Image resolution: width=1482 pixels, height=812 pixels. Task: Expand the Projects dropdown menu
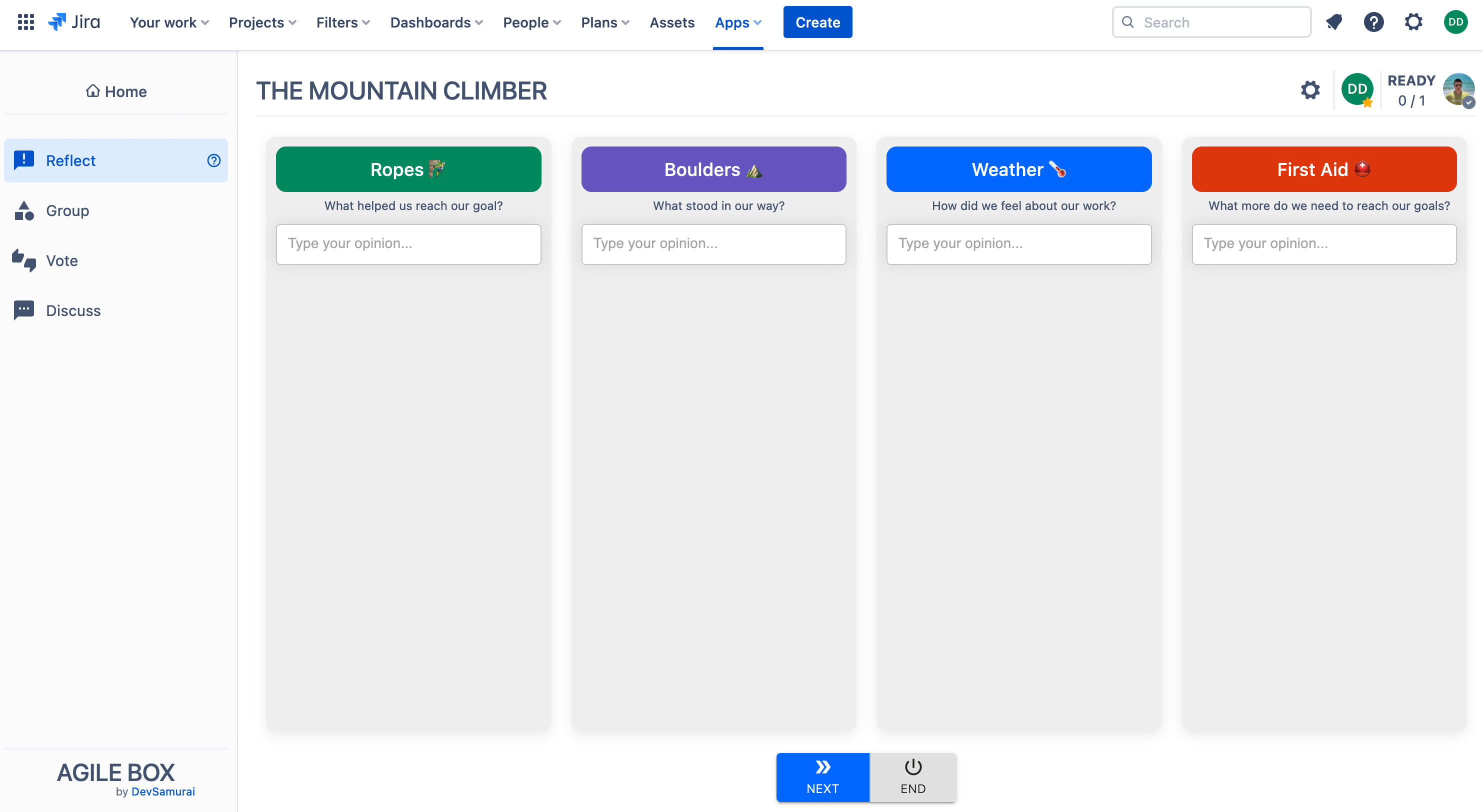(262, 22)
